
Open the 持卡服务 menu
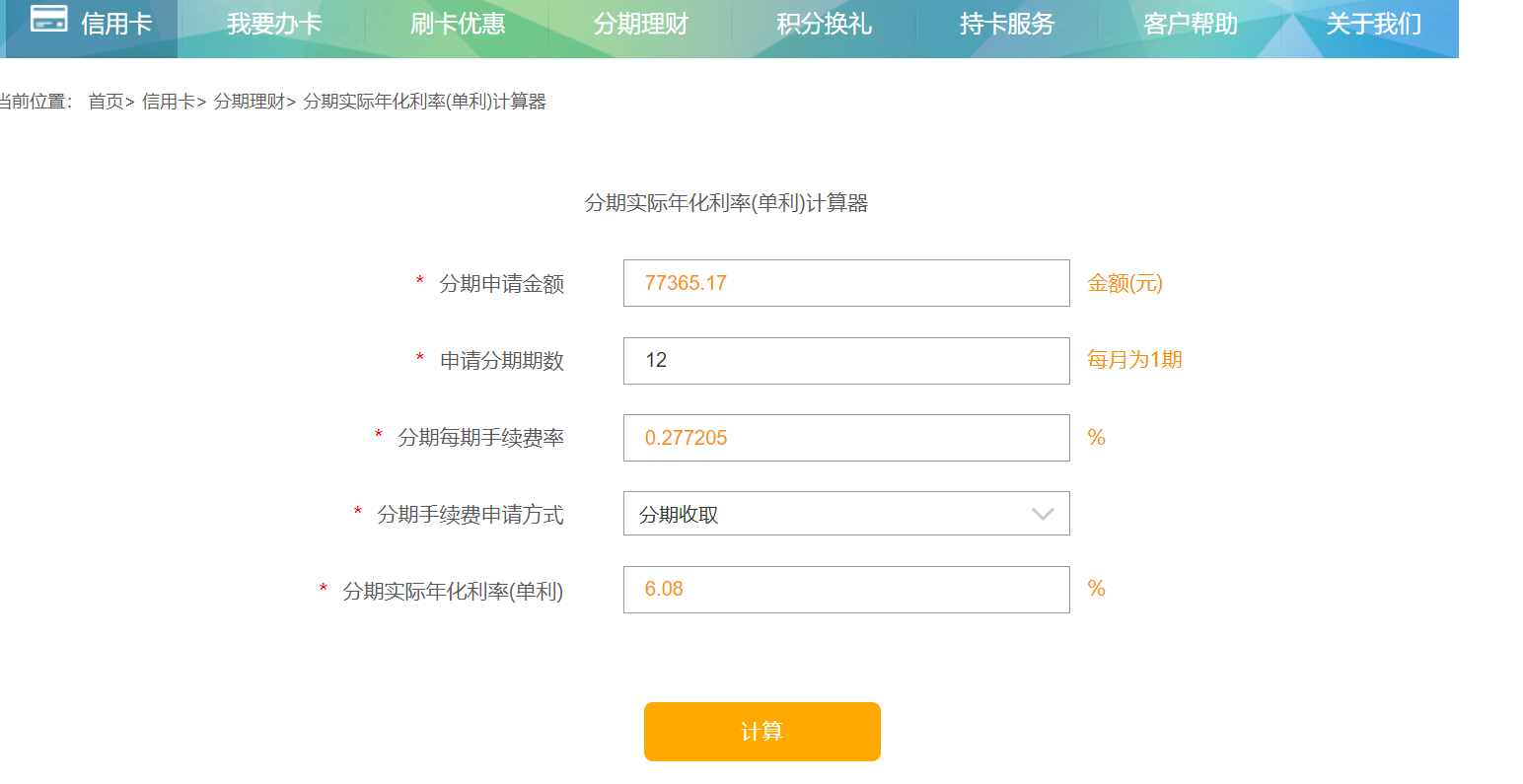click(1007, 24)
